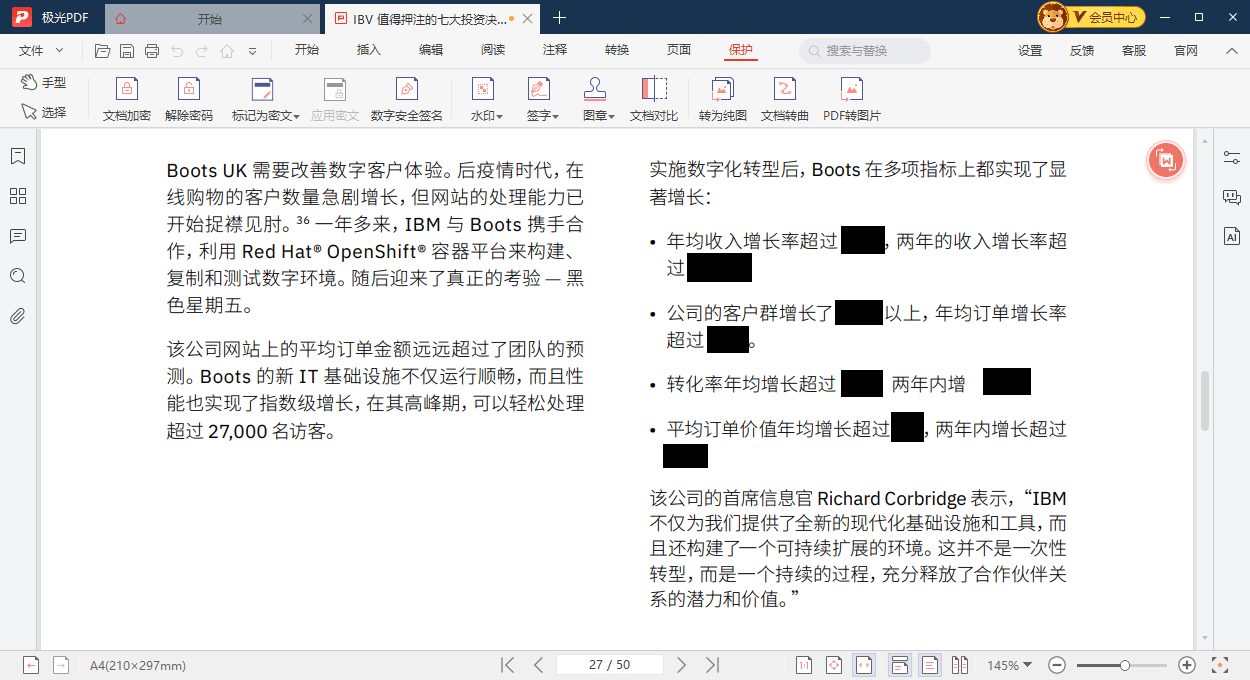Open 数字安全签名 digital signature tool

point(407,100)
